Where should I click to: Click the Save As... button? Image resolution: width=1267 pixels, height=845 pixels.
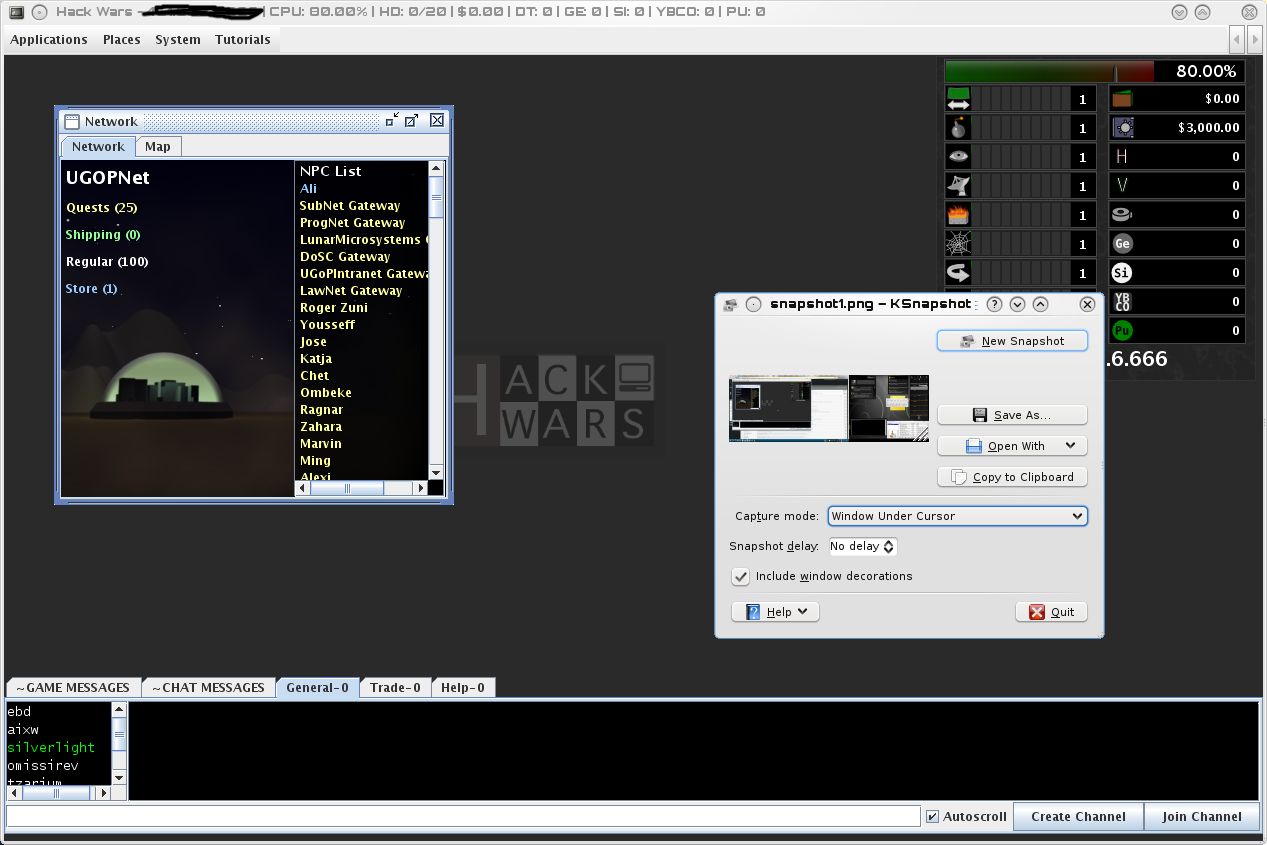tap(1012, 415)
